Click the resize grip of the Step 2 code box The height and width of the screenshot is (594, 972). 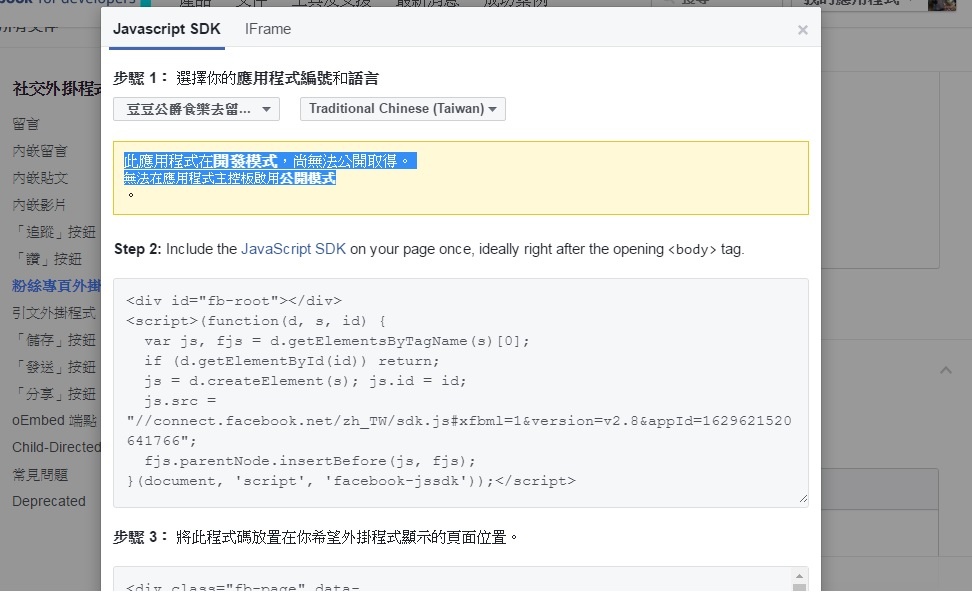tap(803, 499)
